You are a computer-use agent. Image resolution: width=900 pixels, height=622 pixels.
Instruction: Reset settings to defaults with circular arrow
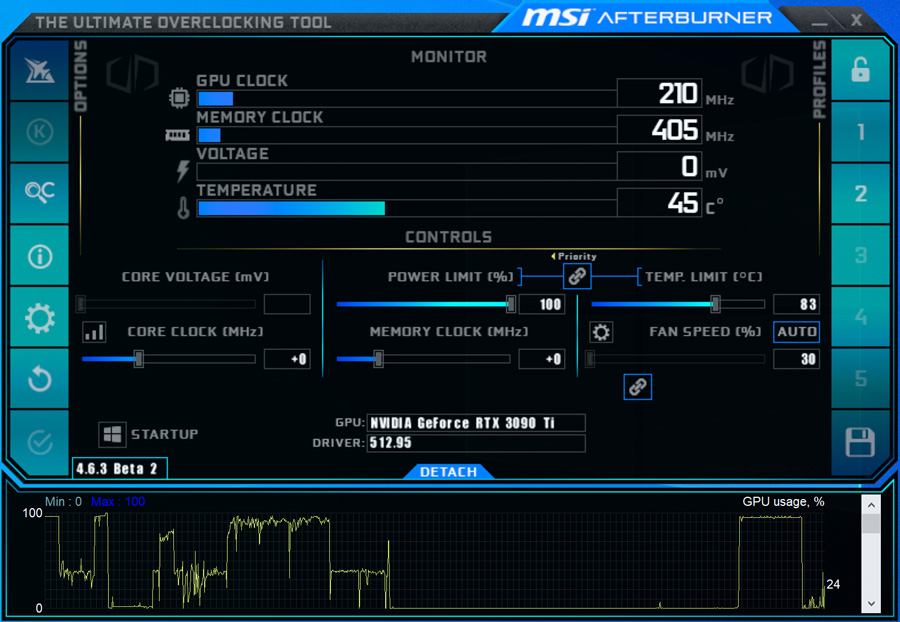point(39,379)
